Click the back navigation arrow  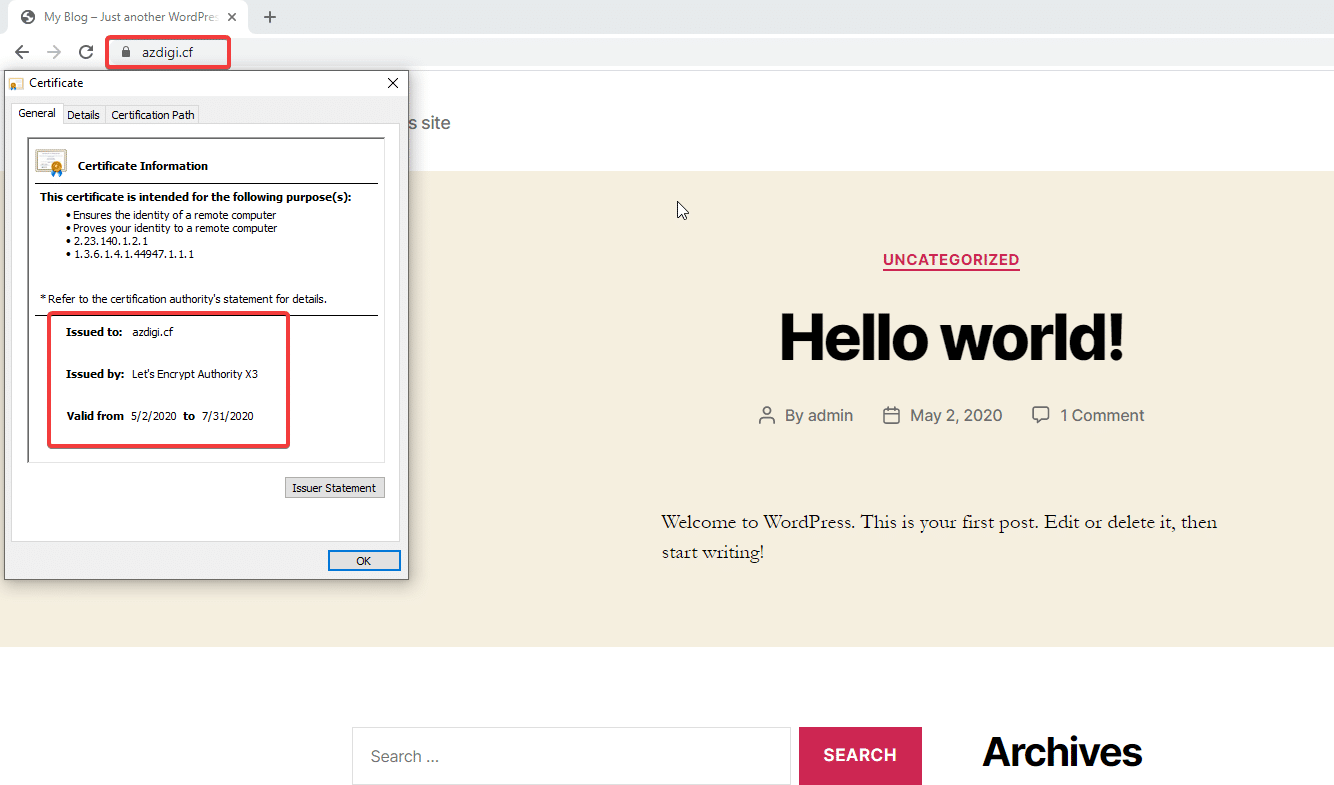[x=21, y=51]
